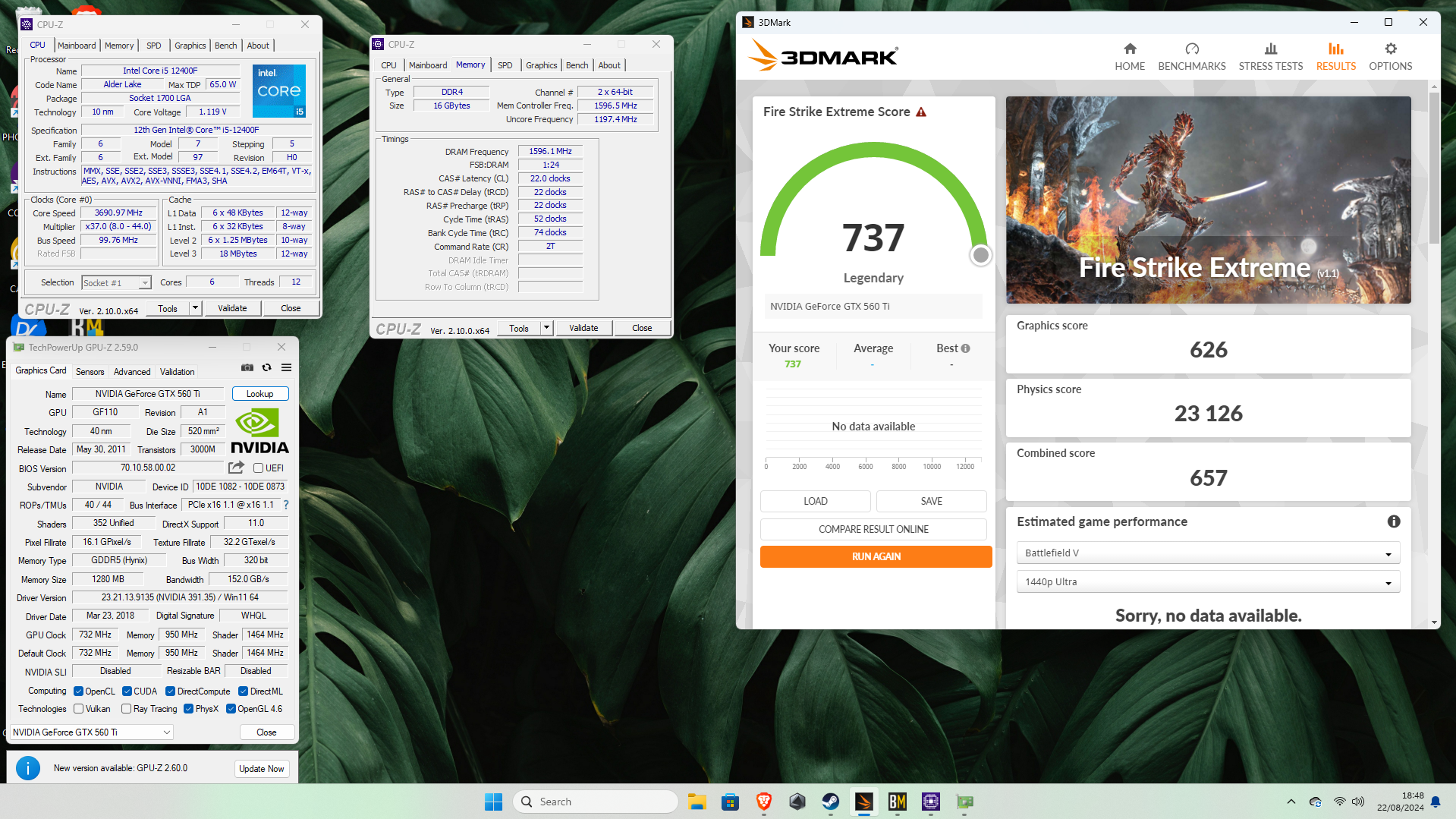Open File Explorer from taskbar
1456x819 pixels.
click(697, 802)
